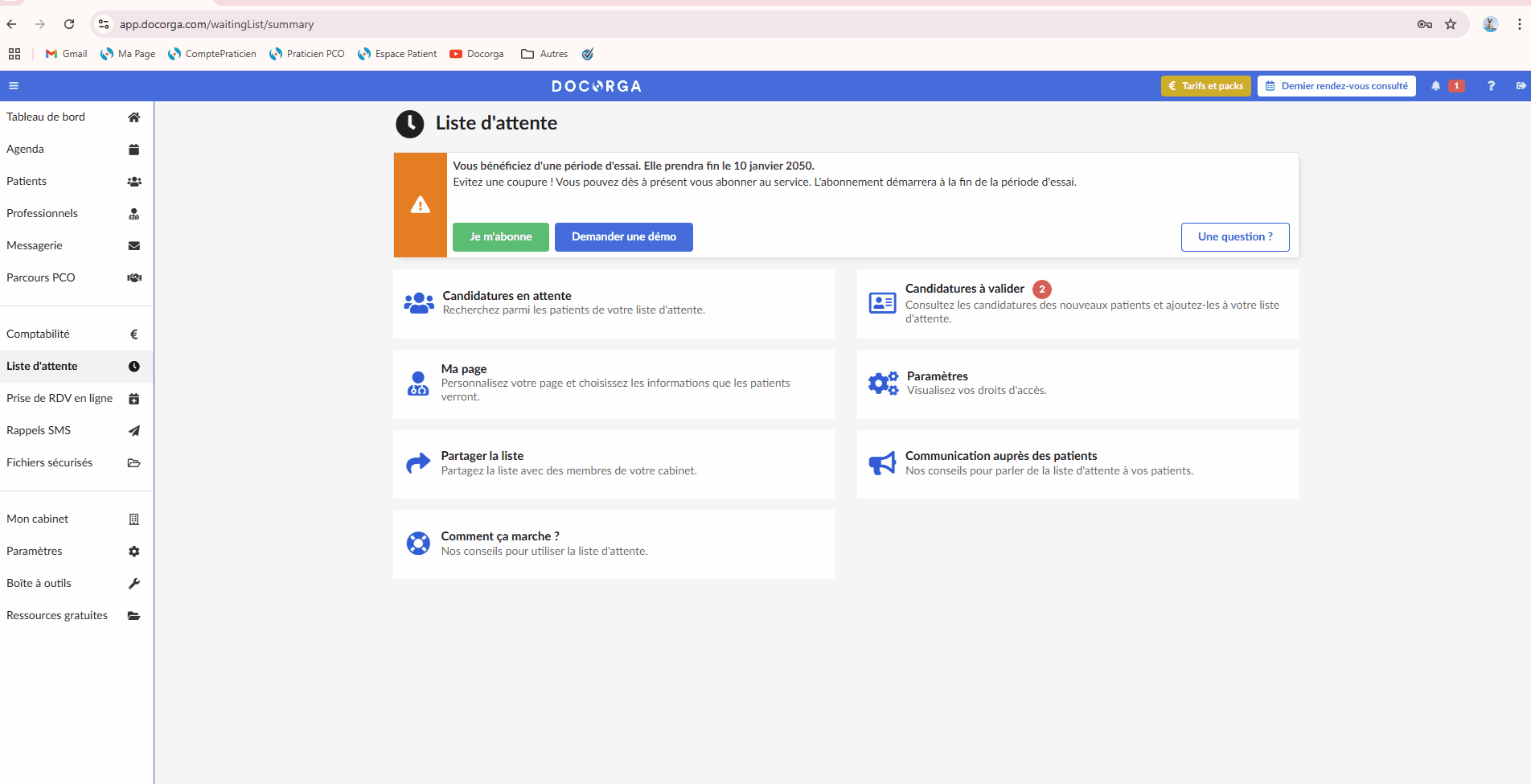The width and height of the screenshot is (1531, 784).
Task: Click the logout icon in header
Action: coord(1521,86)
